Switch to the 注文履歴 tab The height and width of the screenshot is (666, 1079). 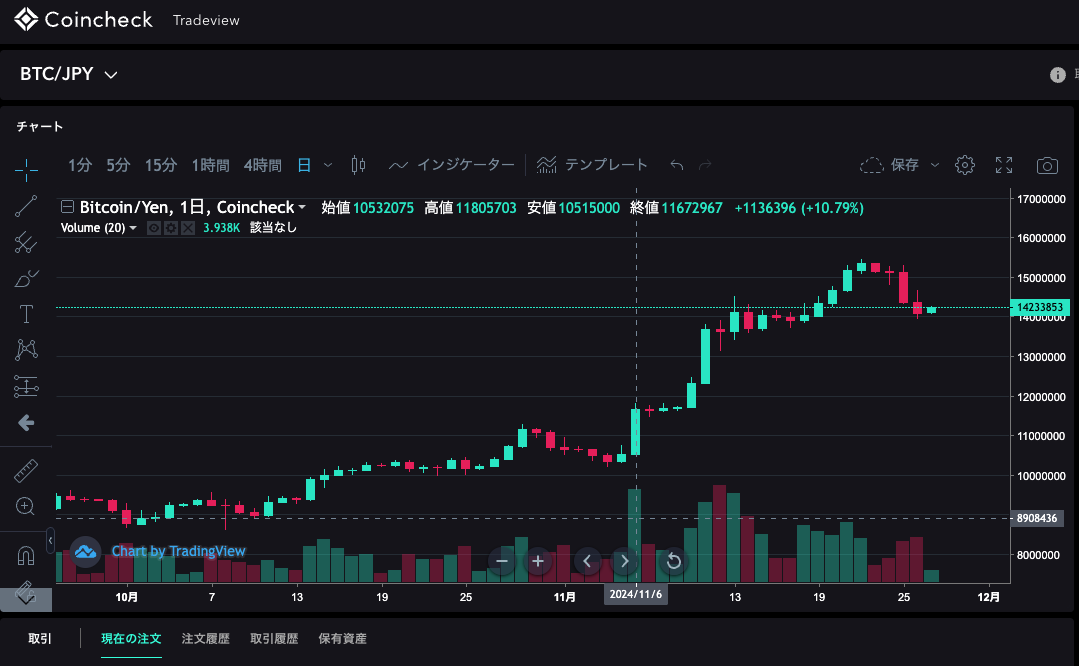pyautogui.click(x=206, y=638)
